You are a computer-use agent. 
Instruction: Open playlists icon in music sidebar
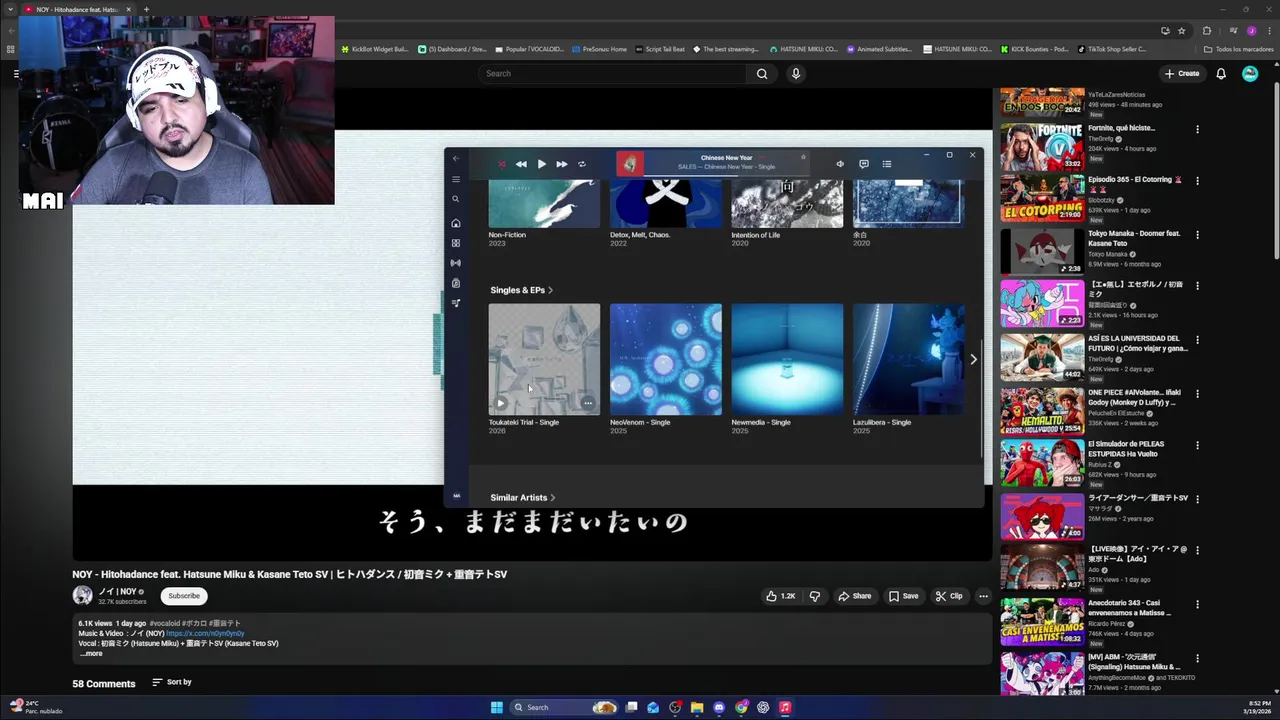[x=456, y=303]
